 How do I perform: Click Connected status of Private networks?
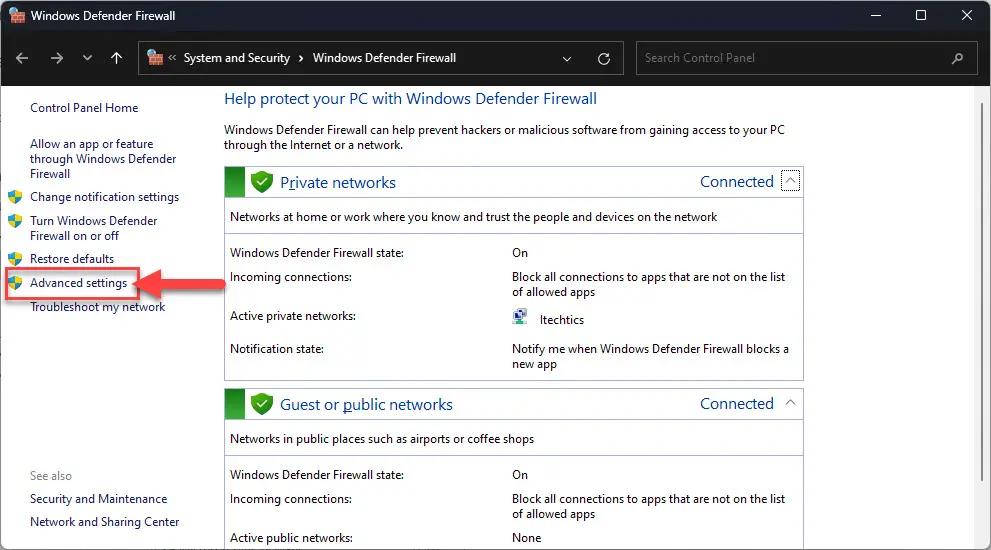coord(736,182)
